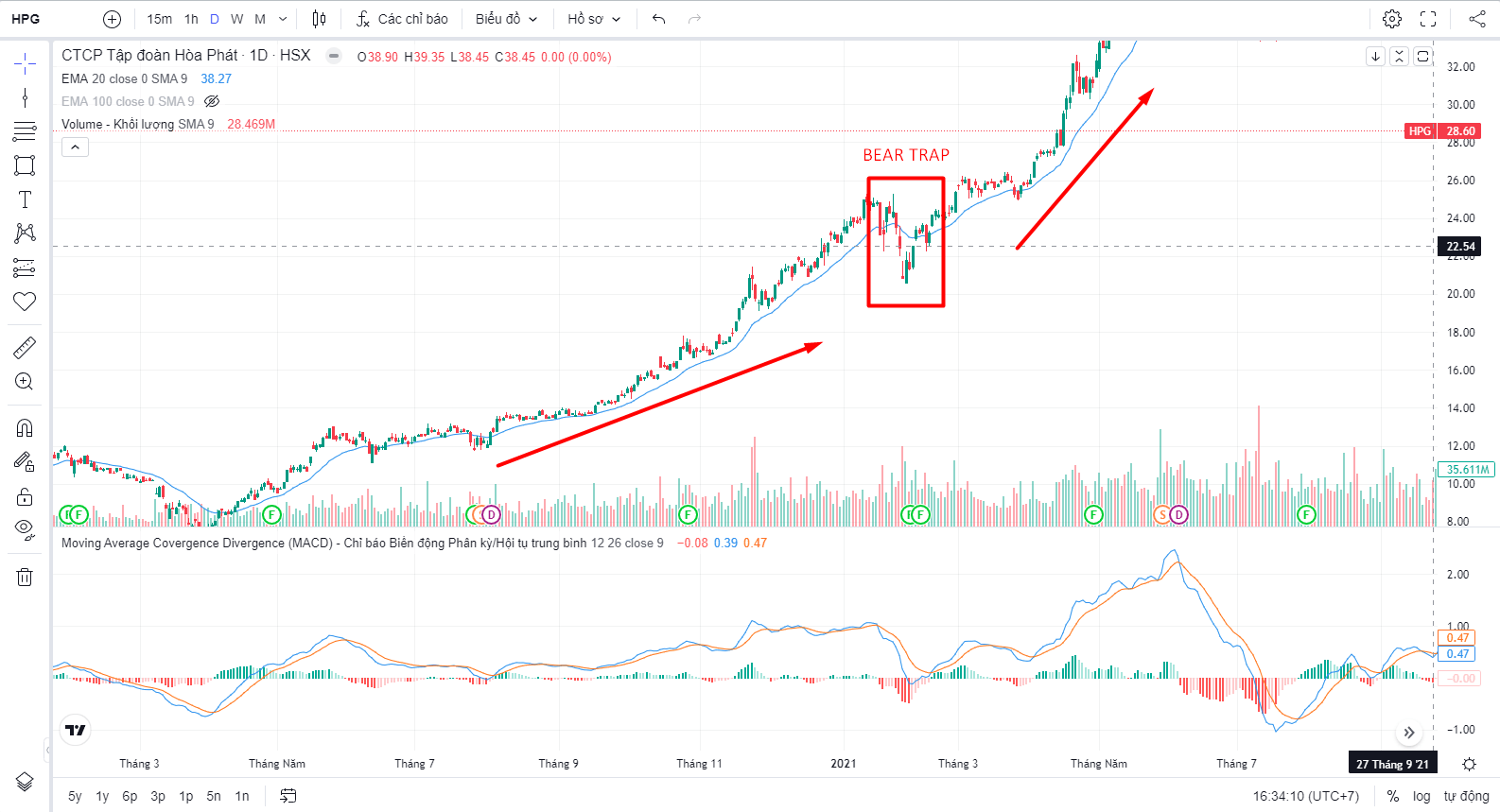
Task: Jump to latest bar with arrow button
Action: (x=1409, y=733)
